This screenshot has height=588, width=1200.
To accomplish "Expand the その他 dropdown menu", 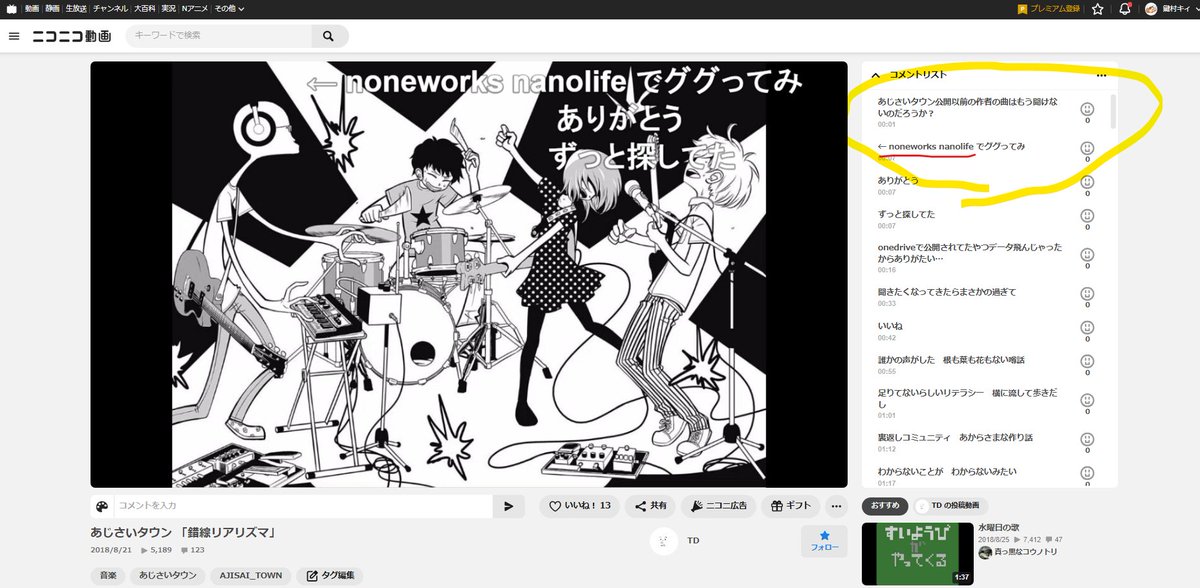I will (229, 9).
